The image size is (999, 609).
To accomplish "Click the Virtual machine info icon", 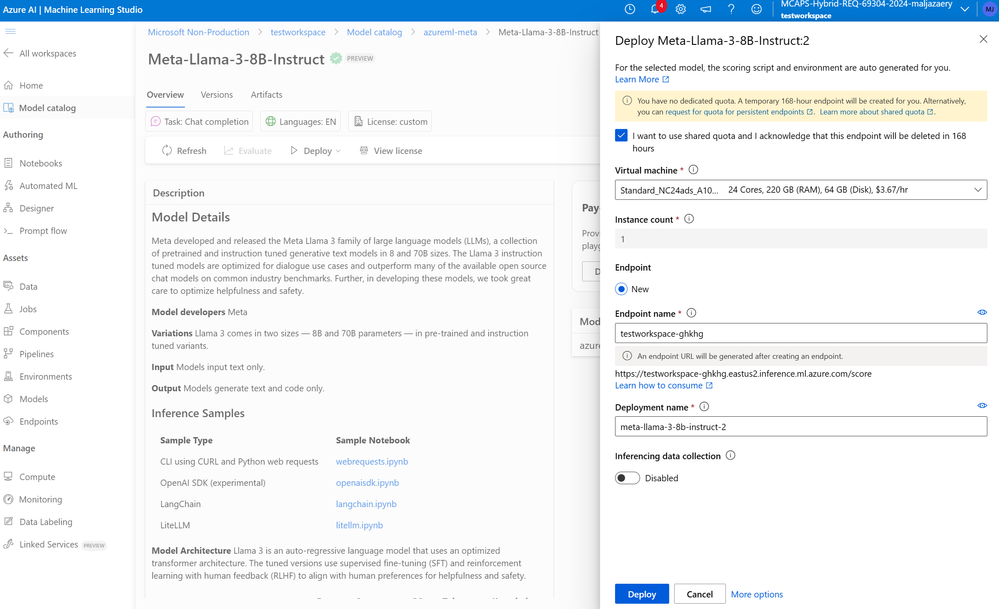I will [693, 170].
